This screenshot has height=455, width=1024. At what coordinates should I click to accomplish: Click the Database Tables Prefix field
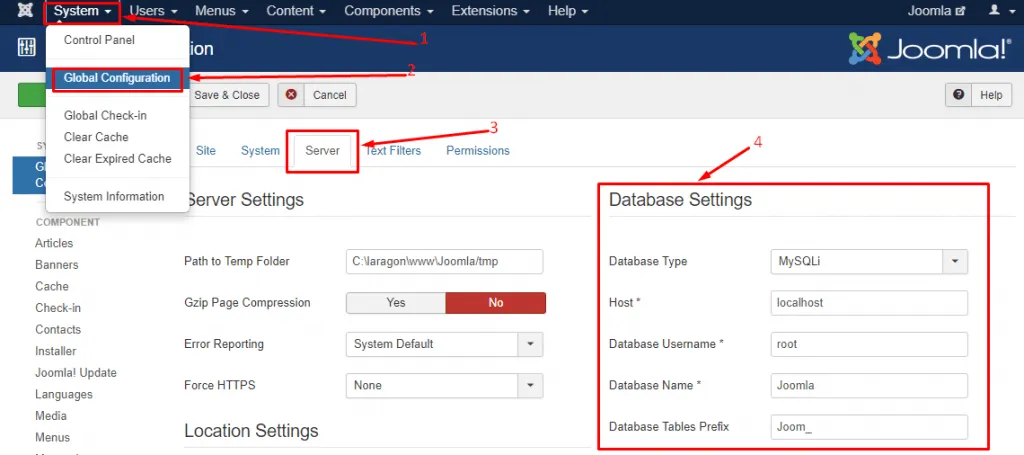[x=869, y=427]
